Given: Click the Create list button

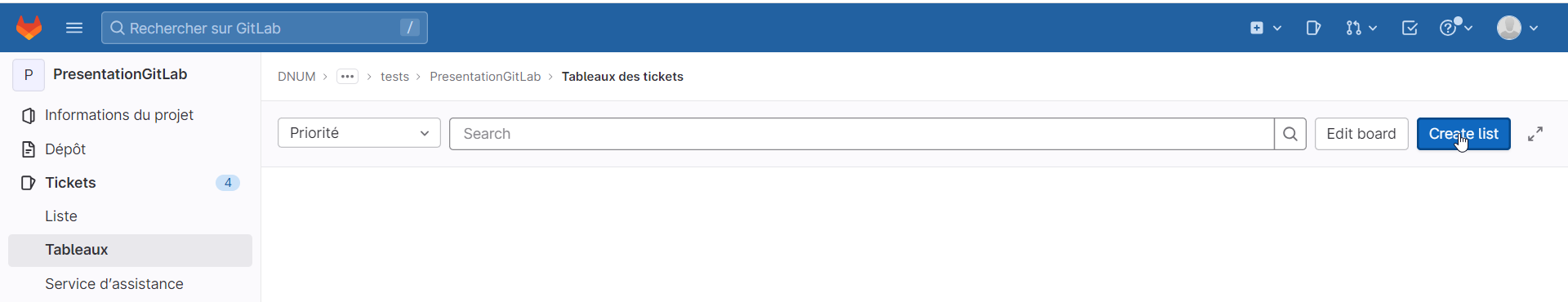Looking at the screenshot, I should pyautogui.click(x=1463, y=134).
